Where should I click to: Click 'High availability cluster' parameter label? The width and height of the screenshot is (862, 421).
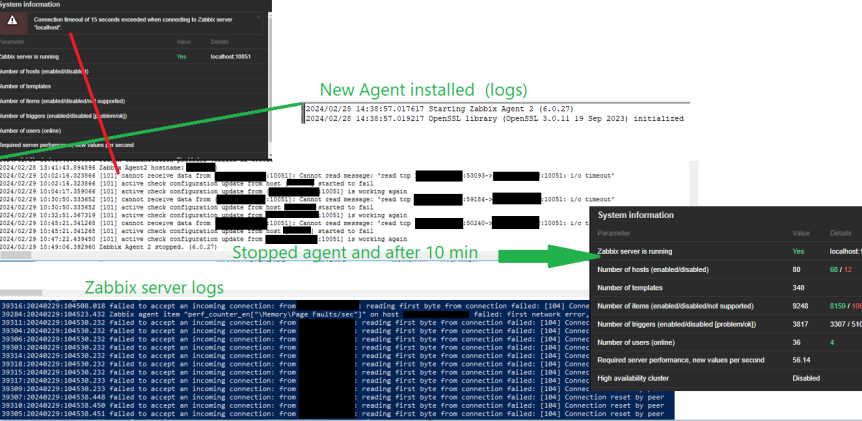click(633, 378)
